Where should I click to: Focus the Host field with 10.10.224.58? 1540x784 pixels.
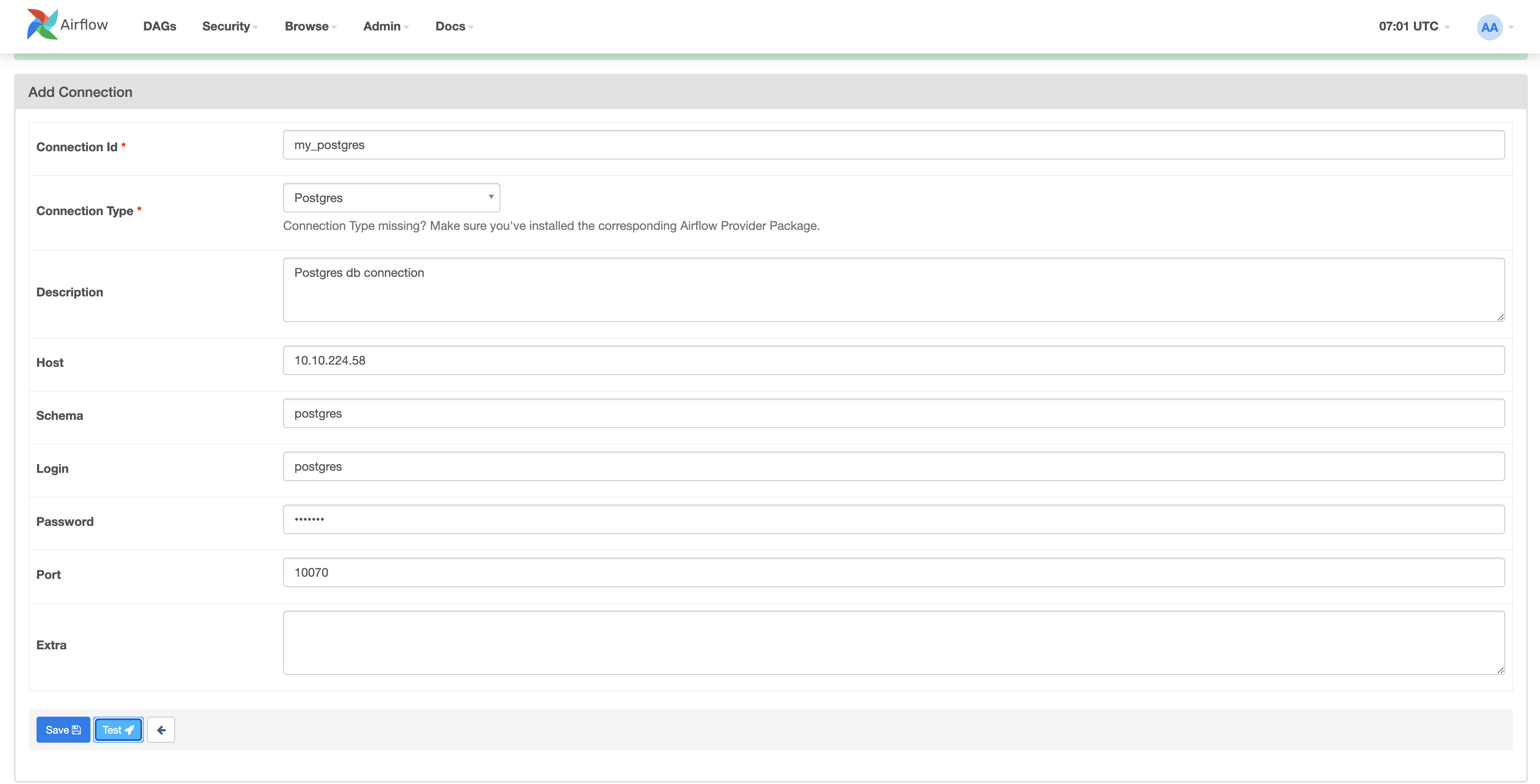[893, 360]
